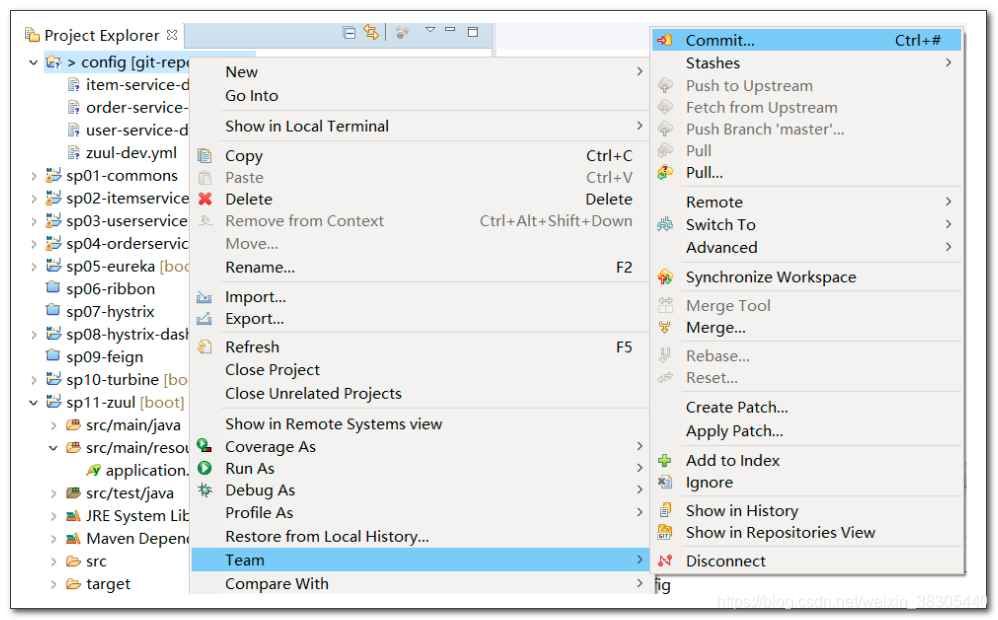Expand the src/test/java folder
Screen dimensions: 998x620
pos(54,493)
